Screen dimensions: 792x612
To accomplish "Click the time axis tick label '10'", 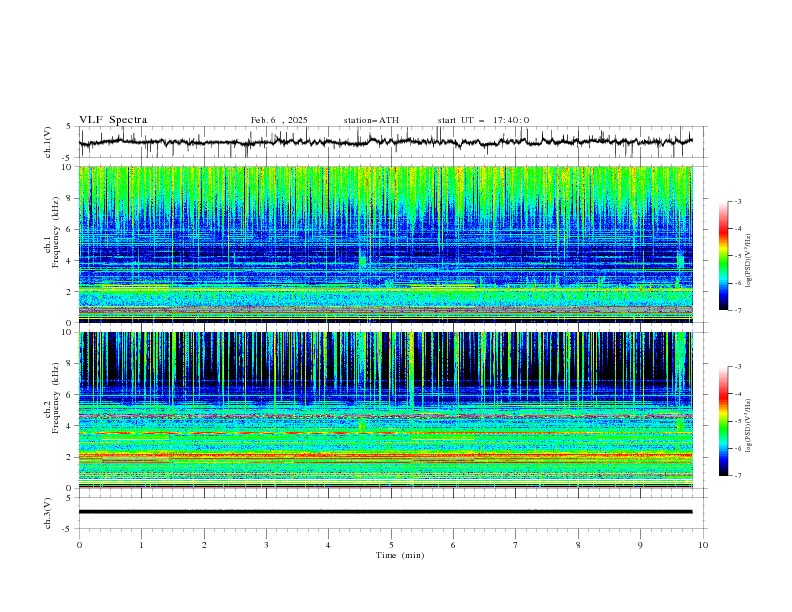I will tap(703, 545).
